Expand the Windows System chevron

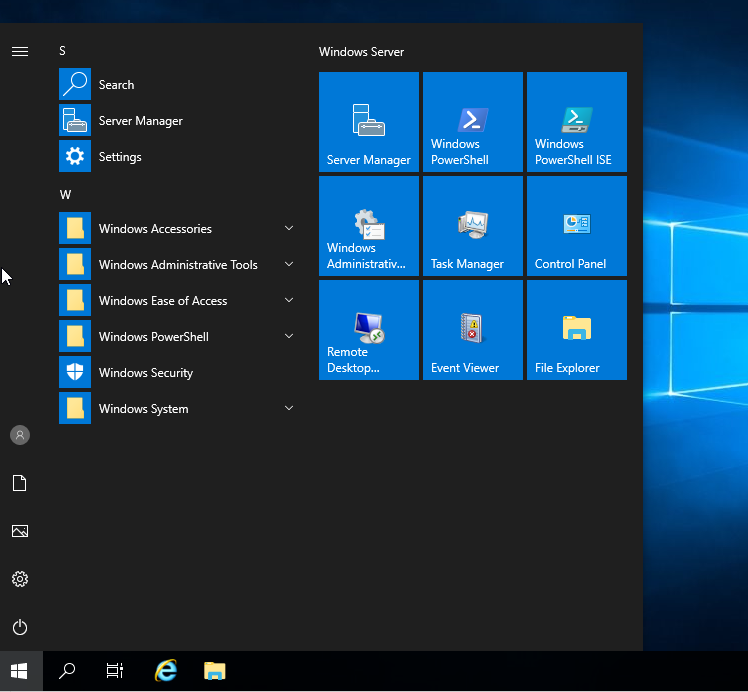(289, 408)
